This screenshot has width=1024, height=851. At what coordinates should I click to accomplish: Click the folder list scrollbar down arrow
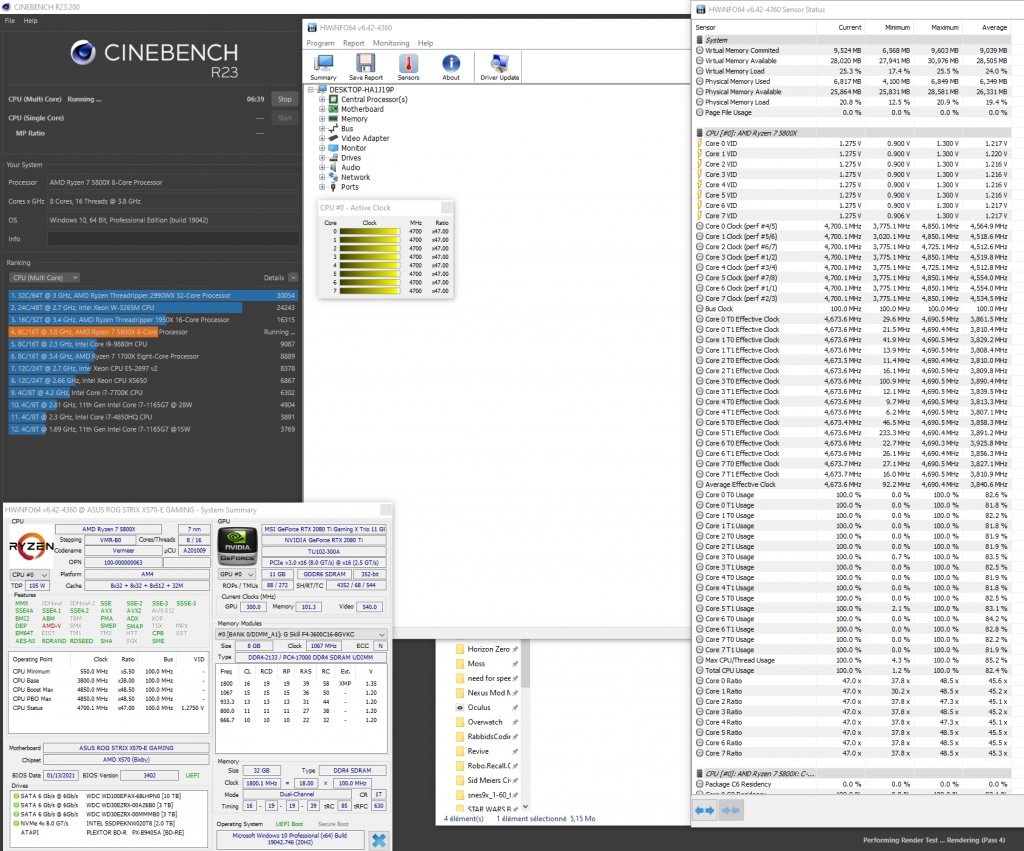pos(525,807)
